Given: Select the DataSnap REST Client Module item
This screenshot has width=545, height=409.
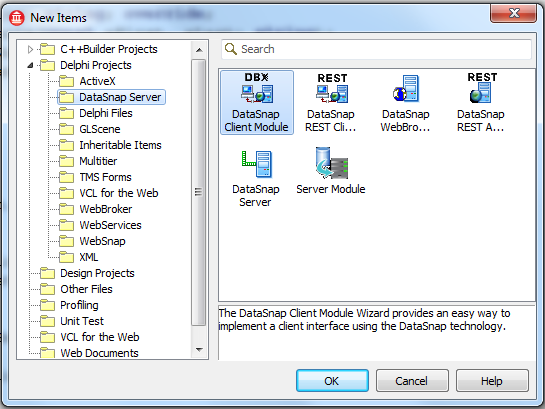Looking at the screenshot, I should pos(331,102).
